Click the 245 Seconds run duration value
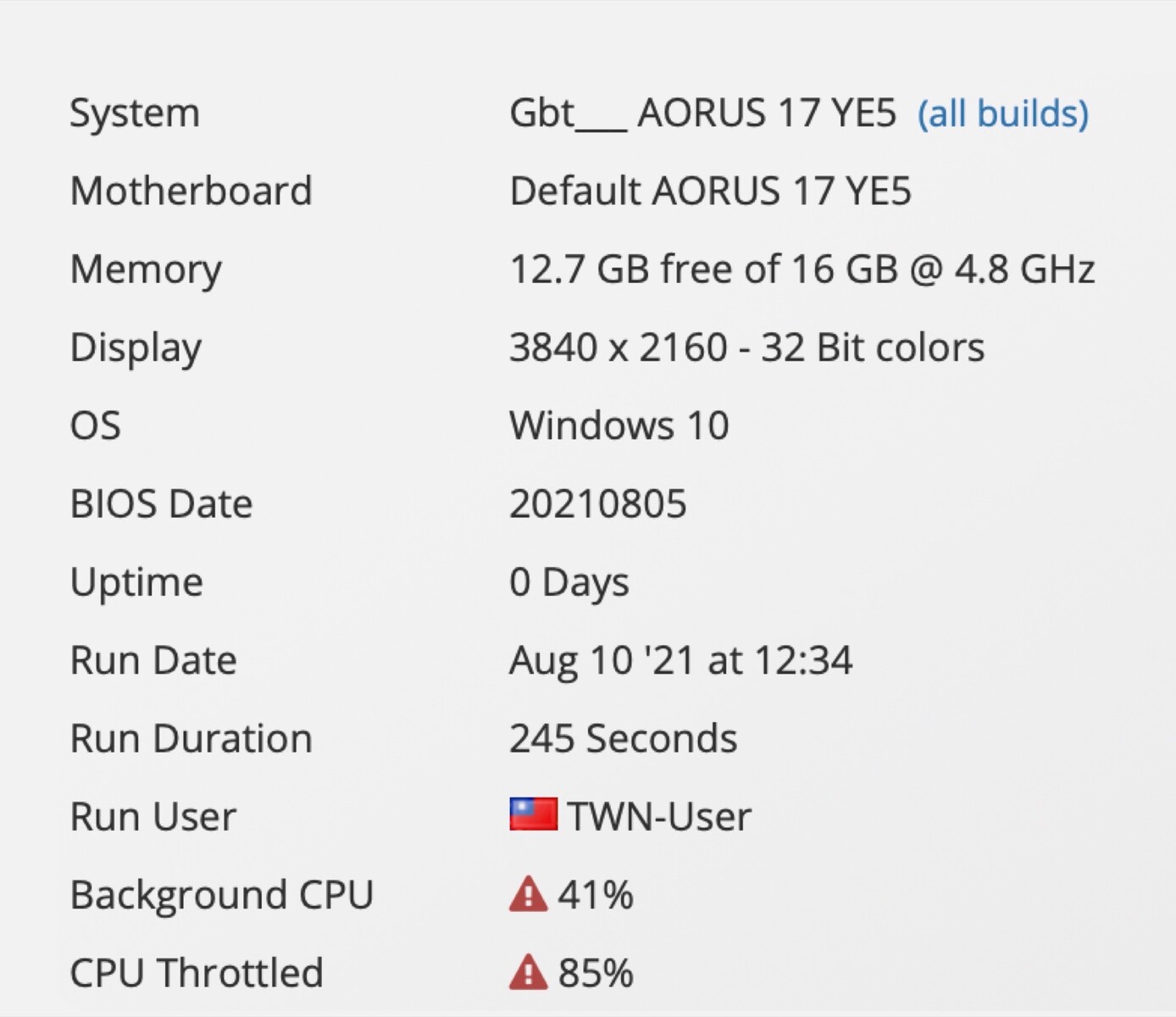This screenshot has height=1017, width=1176. (x=623, y=738)
